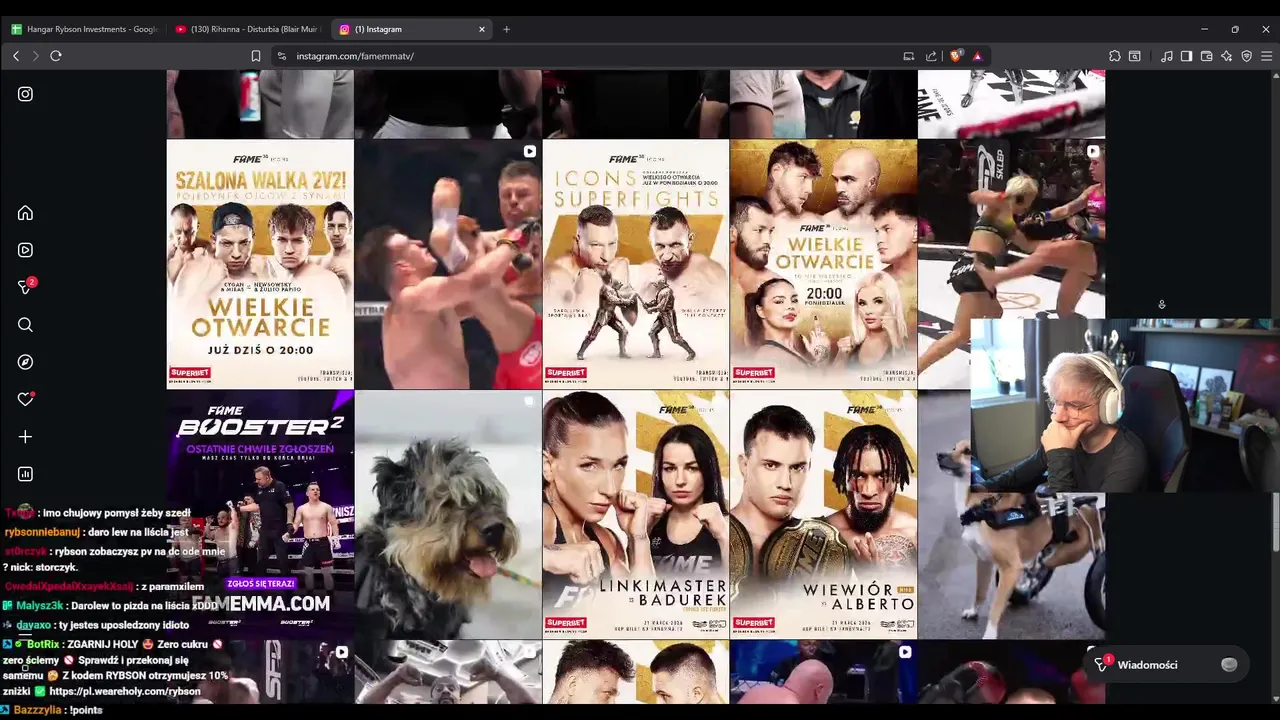The height and width of the screenshot is (720, 1280).
Task: Open the Szalona Walka 2v2 post
Action: pos(260,264)
